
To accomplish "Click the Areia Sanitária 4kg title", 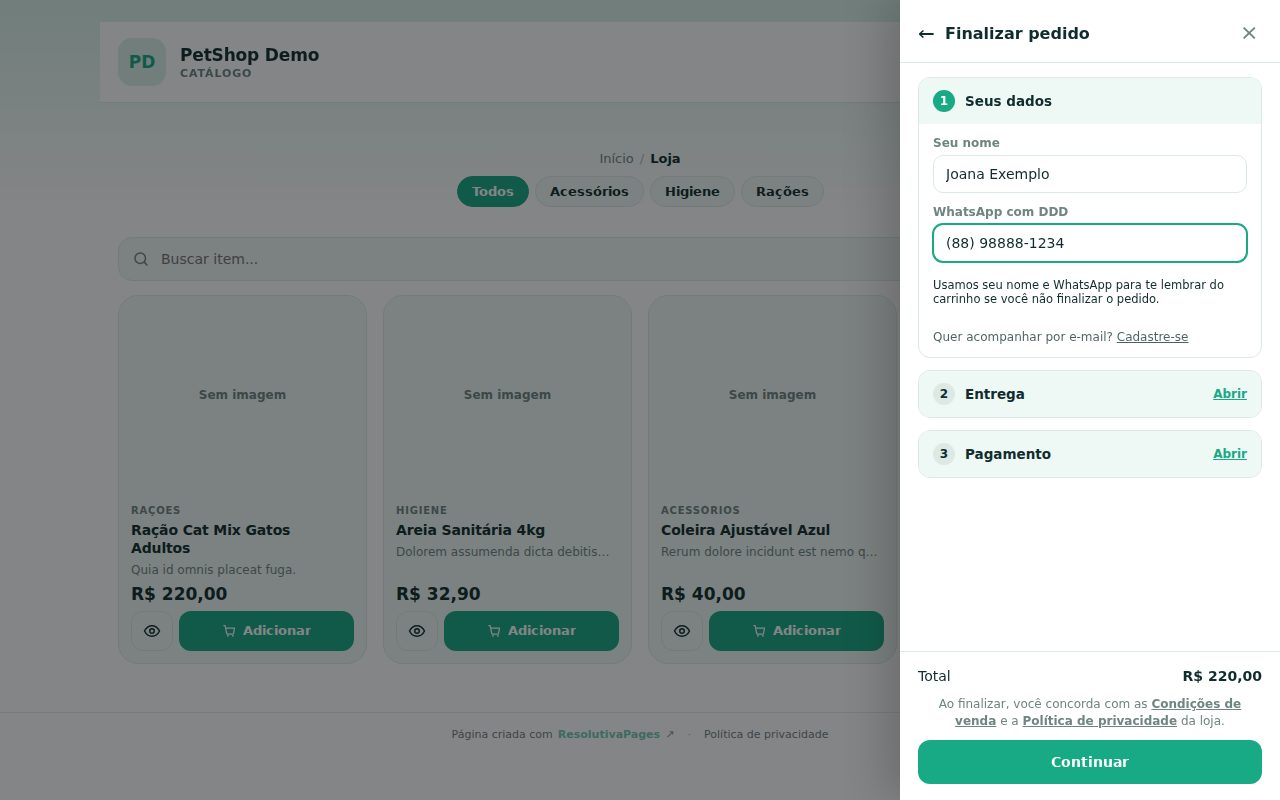I will coord(470,530).
